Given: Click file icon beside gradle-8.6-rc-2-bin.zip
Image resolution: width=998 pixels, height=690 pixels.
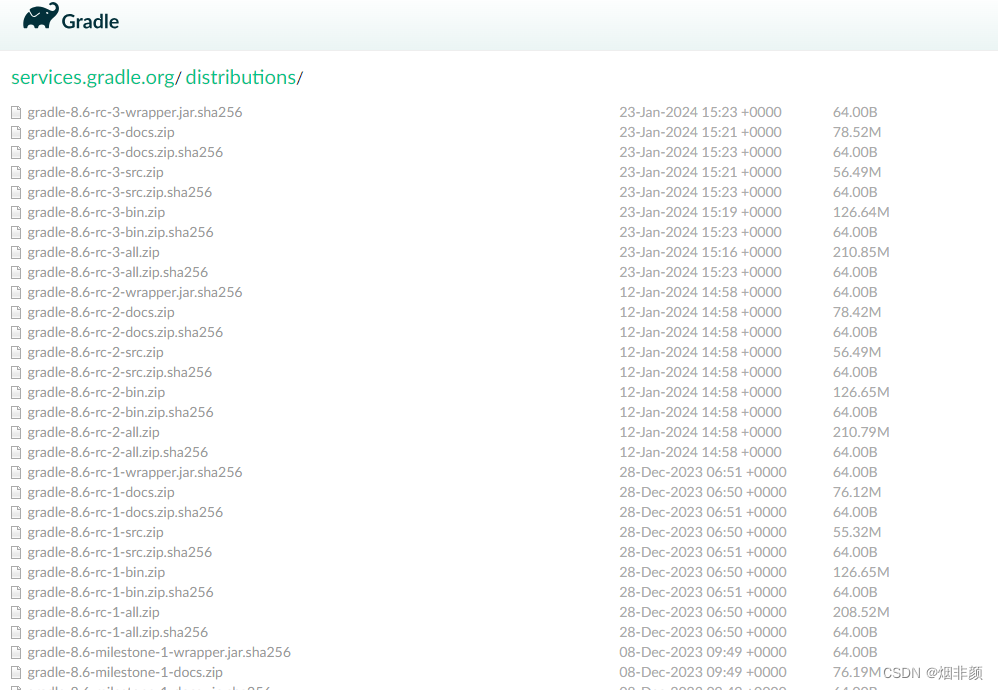Looking at the screenshot, I should (x=17, y=393).
